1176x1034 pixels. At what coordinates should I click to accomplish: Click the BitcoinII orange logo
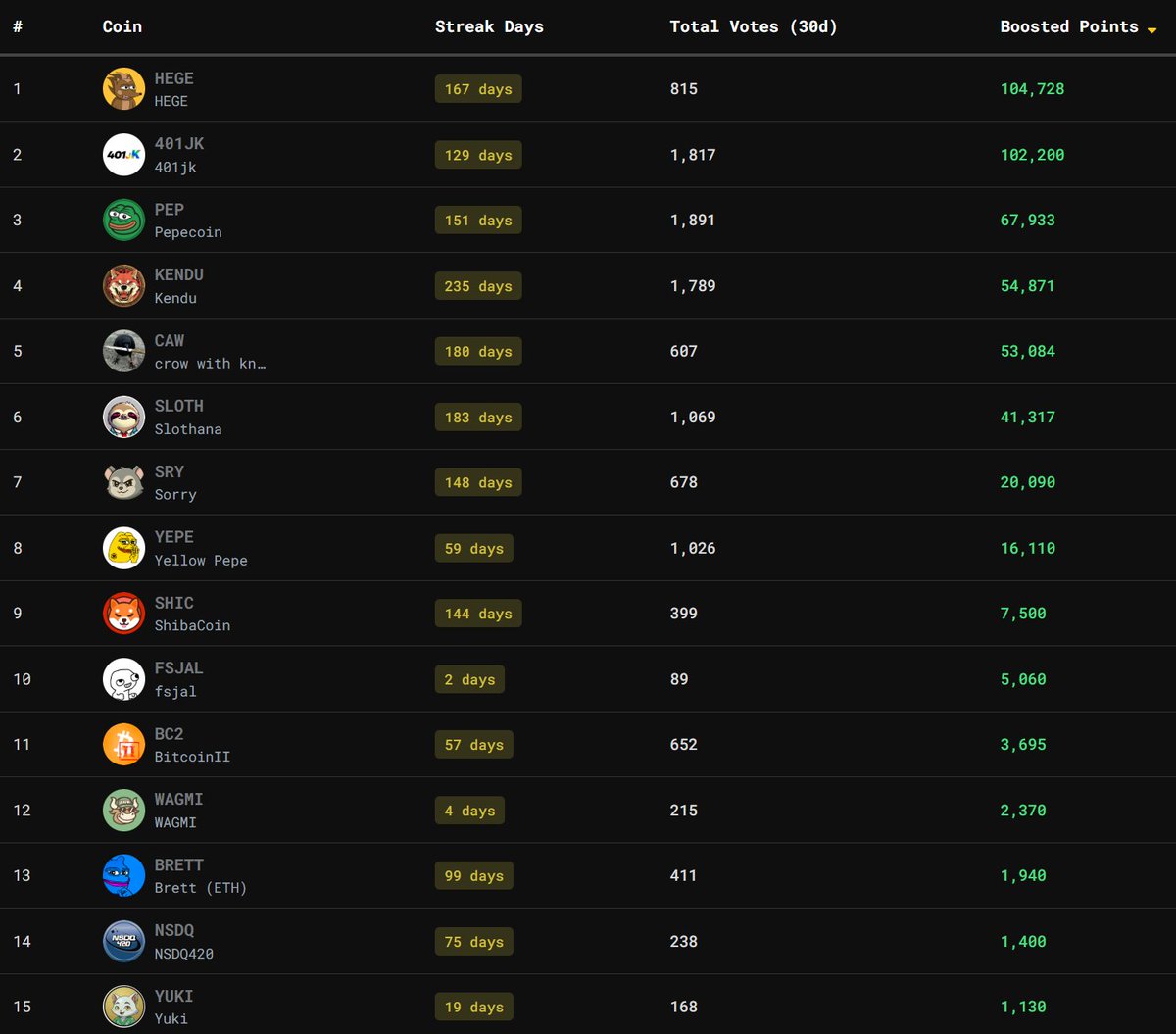point(123,745)
